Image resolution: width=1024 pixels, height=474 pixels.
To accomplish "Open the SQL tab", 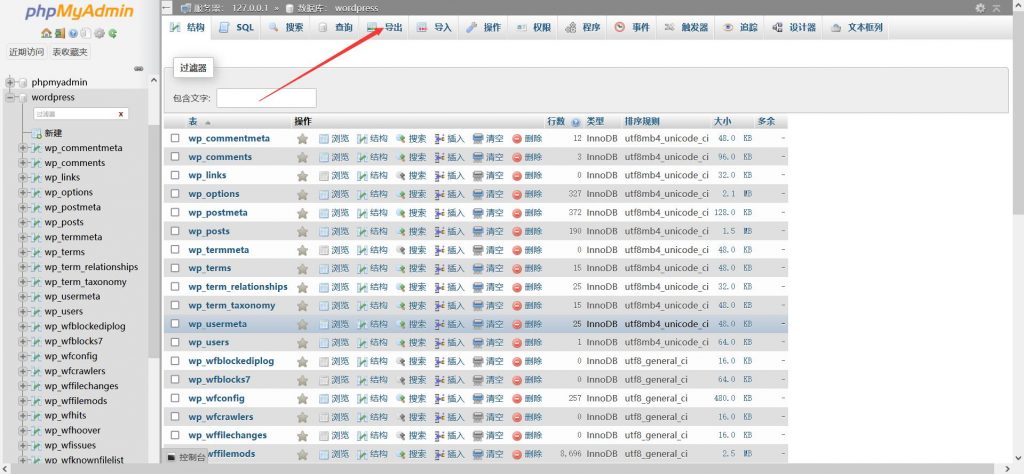I will click(x=236, y=27).
